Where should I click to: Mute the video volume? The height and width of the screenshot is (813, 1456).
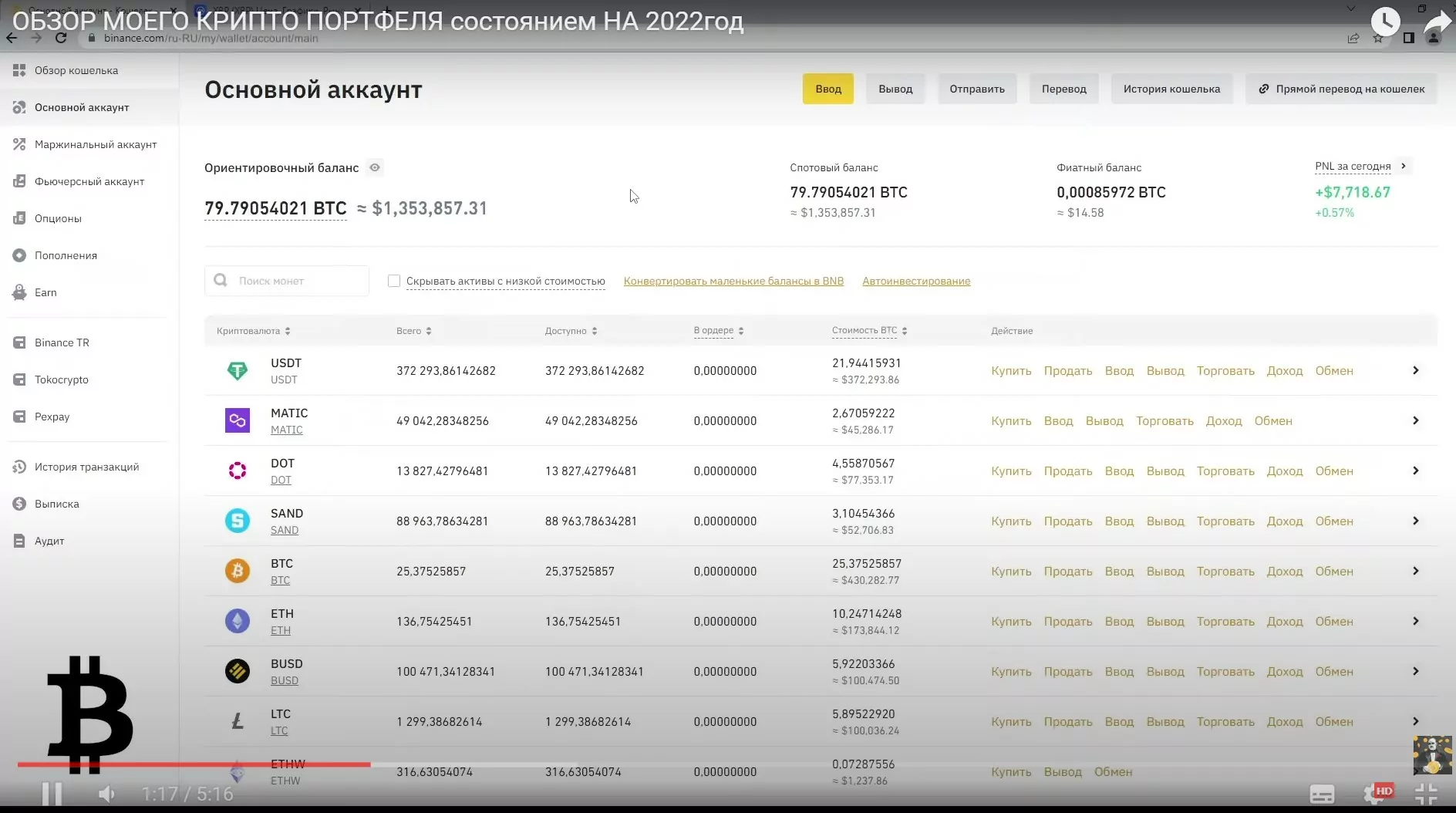coord(106,794)
